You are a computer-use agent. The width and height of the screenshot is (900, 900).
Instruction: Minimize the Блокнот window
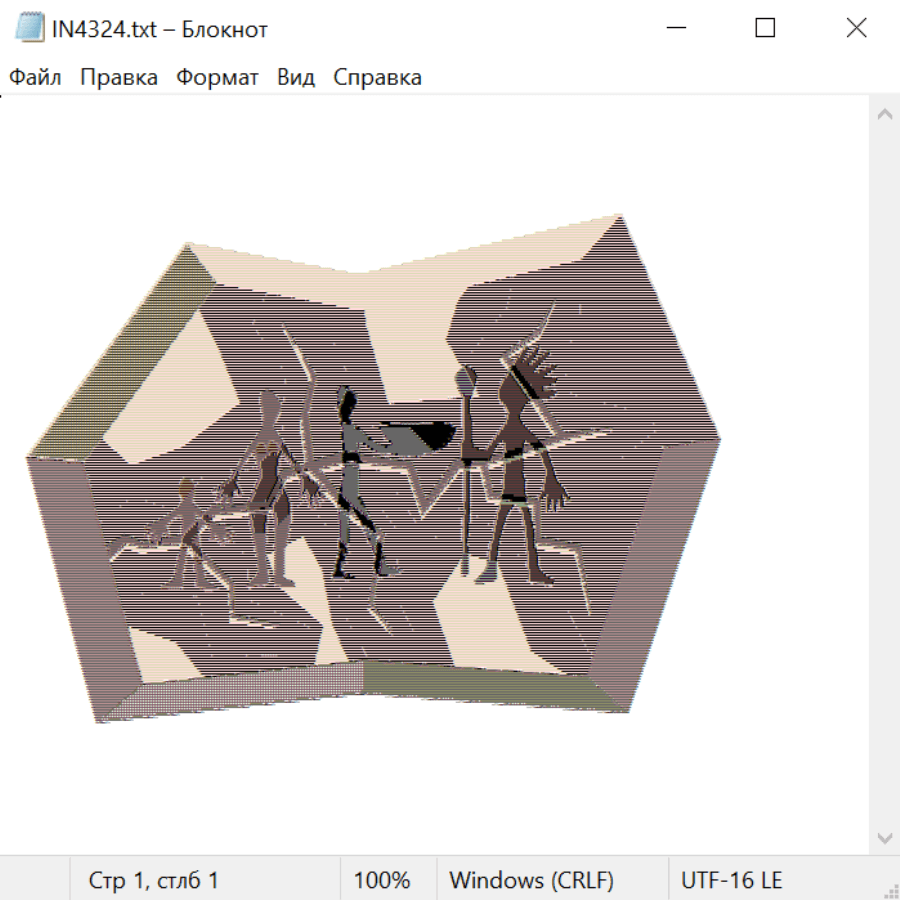(x=675, y=29)
